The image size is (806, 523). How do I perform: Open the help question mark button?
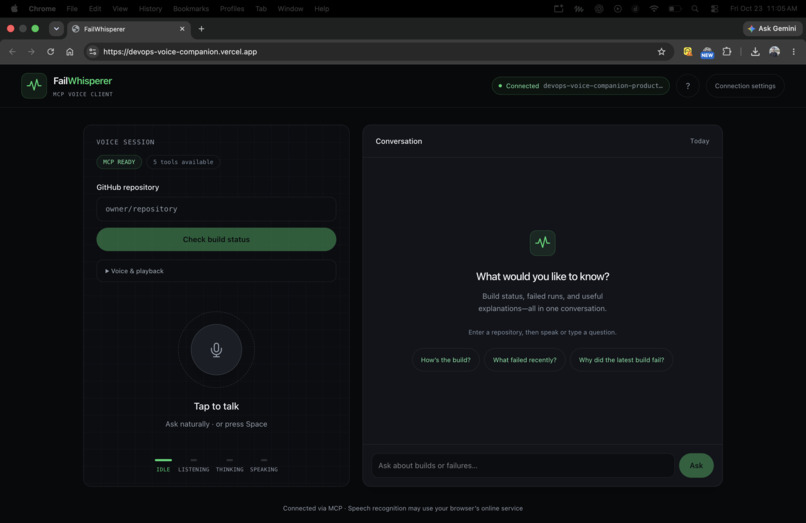(x=688, y=86)
